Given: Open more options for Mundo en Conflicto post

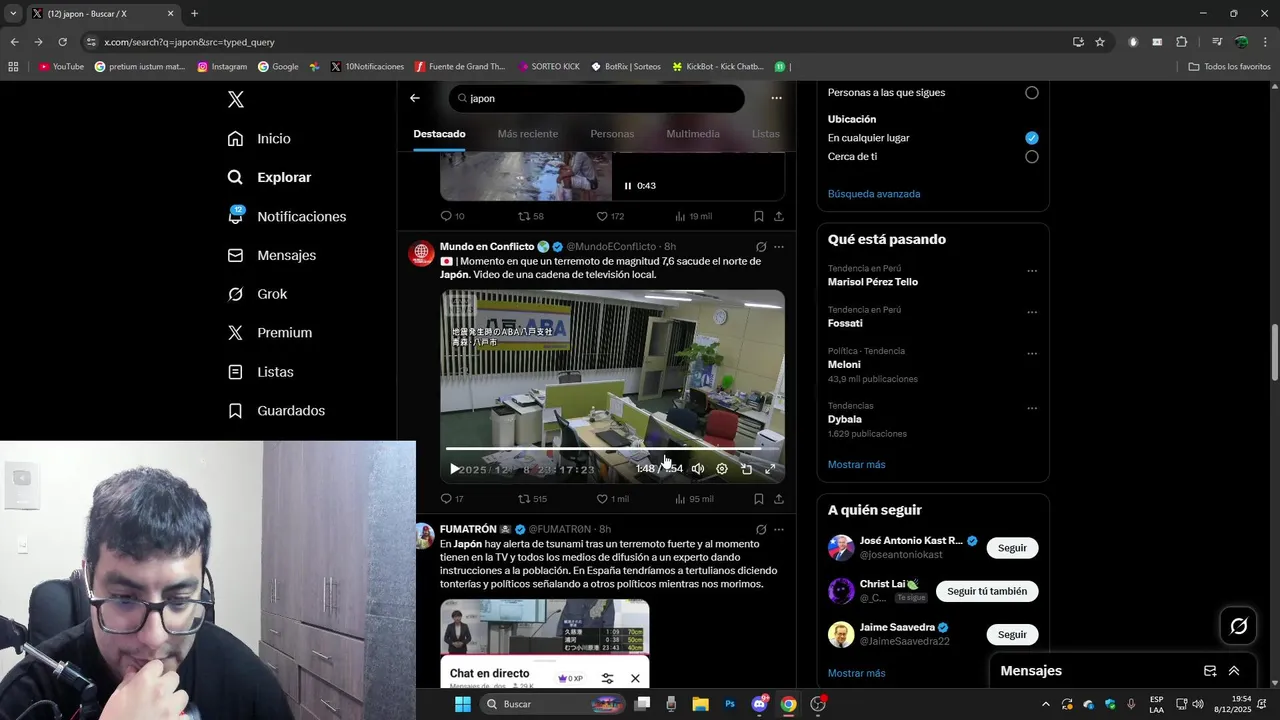Looking at the screenshot, I should click(779, 247).
